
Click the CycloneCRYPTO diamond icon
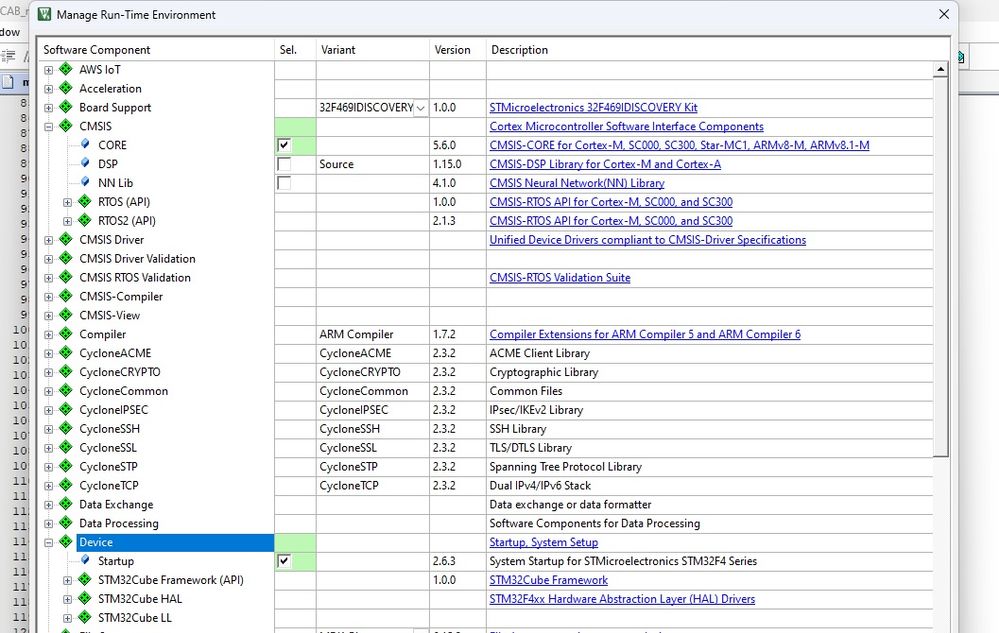click(66, 371)
